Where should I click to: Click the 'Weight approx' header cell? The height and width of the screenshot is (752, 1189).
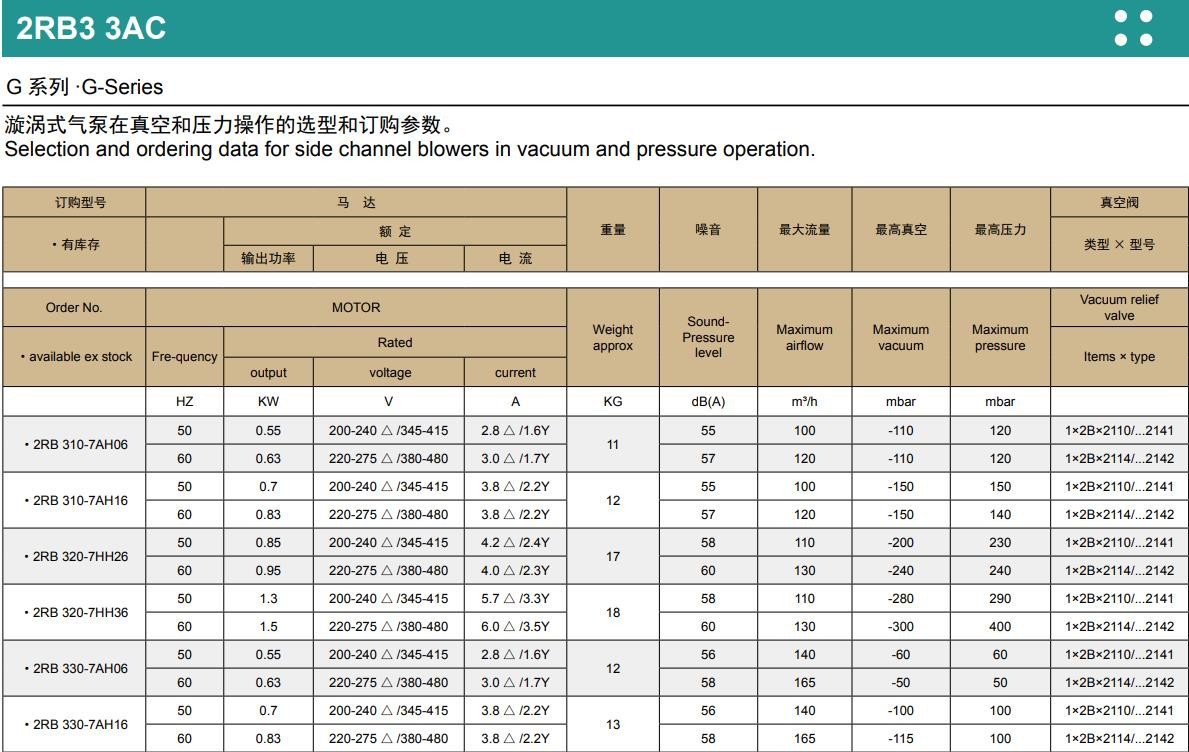point(613,337)
